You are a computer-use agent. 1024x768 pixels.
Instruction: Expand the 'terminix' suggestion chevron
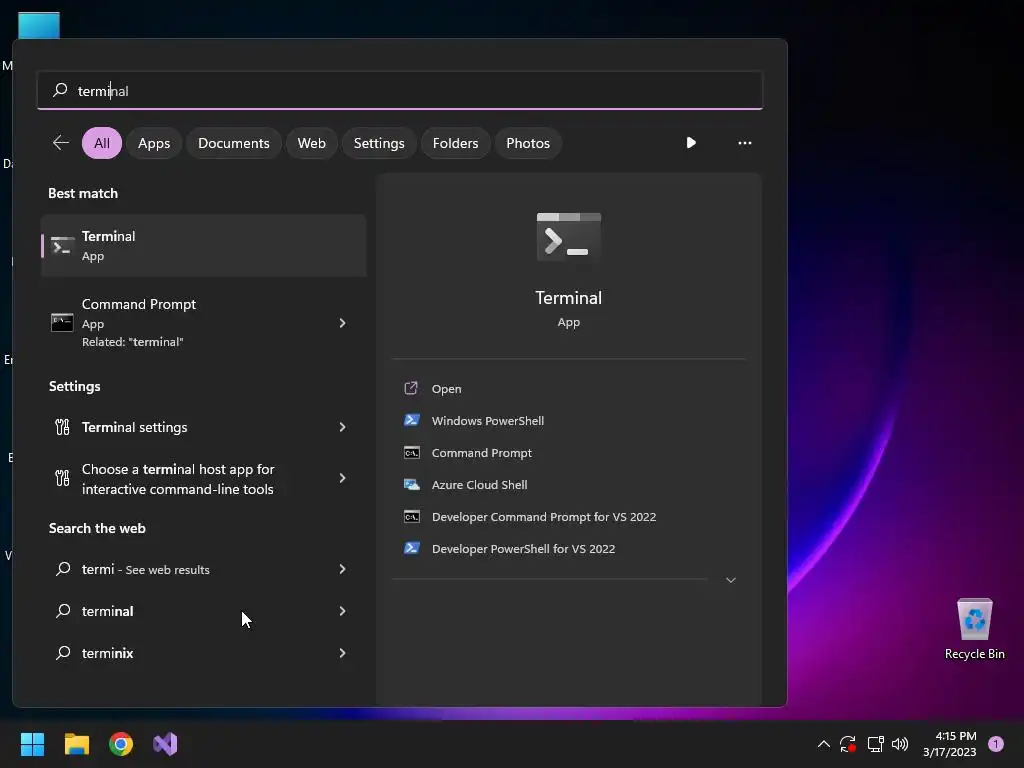tap(342, 652)
